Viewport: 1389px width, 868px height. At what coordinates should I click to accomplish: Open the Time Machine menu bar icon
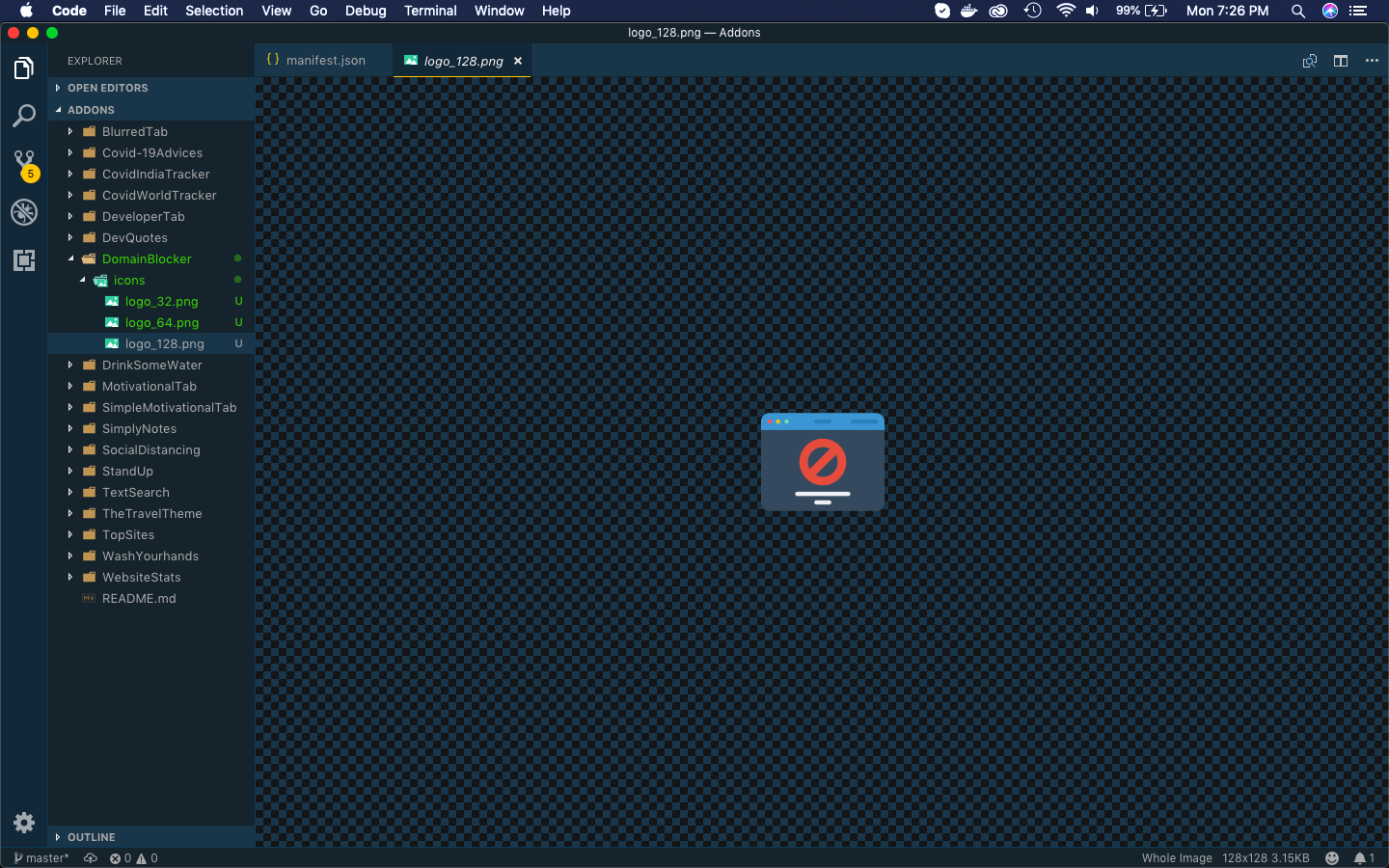[1033, 11]
